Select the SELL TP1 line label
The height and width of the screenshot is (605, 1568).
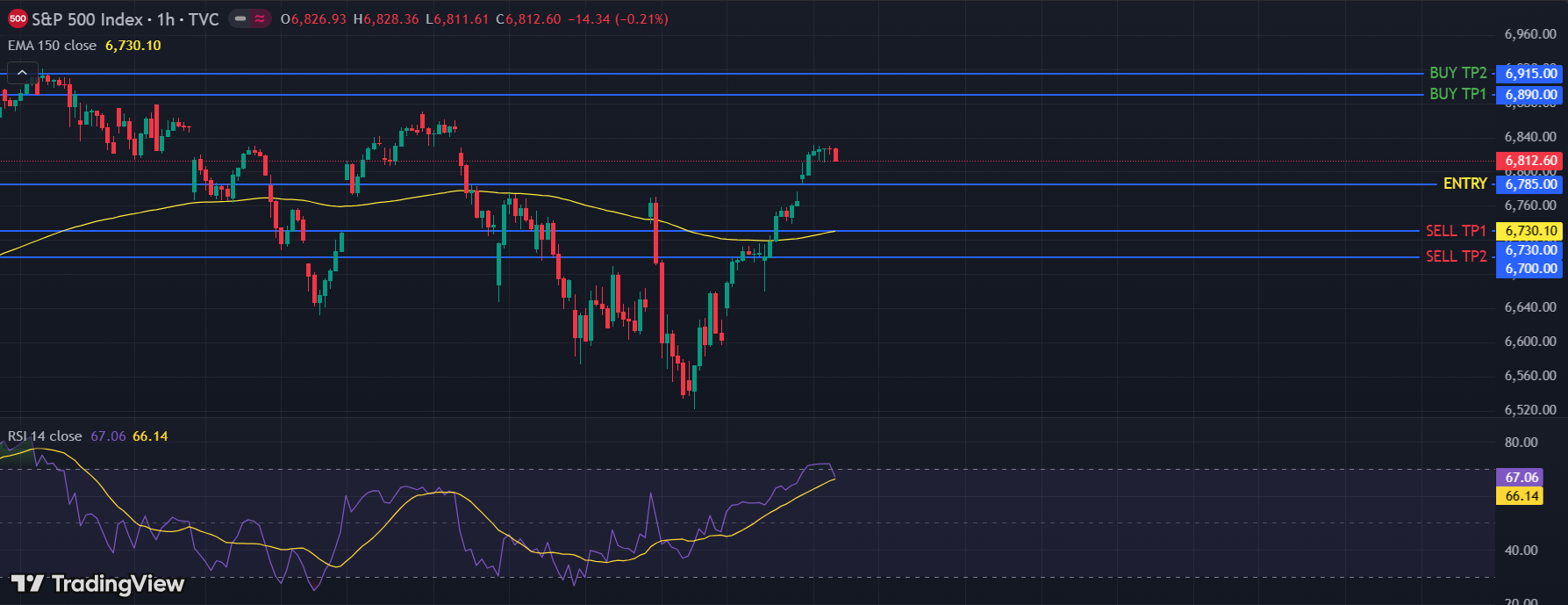point(1456,231)
